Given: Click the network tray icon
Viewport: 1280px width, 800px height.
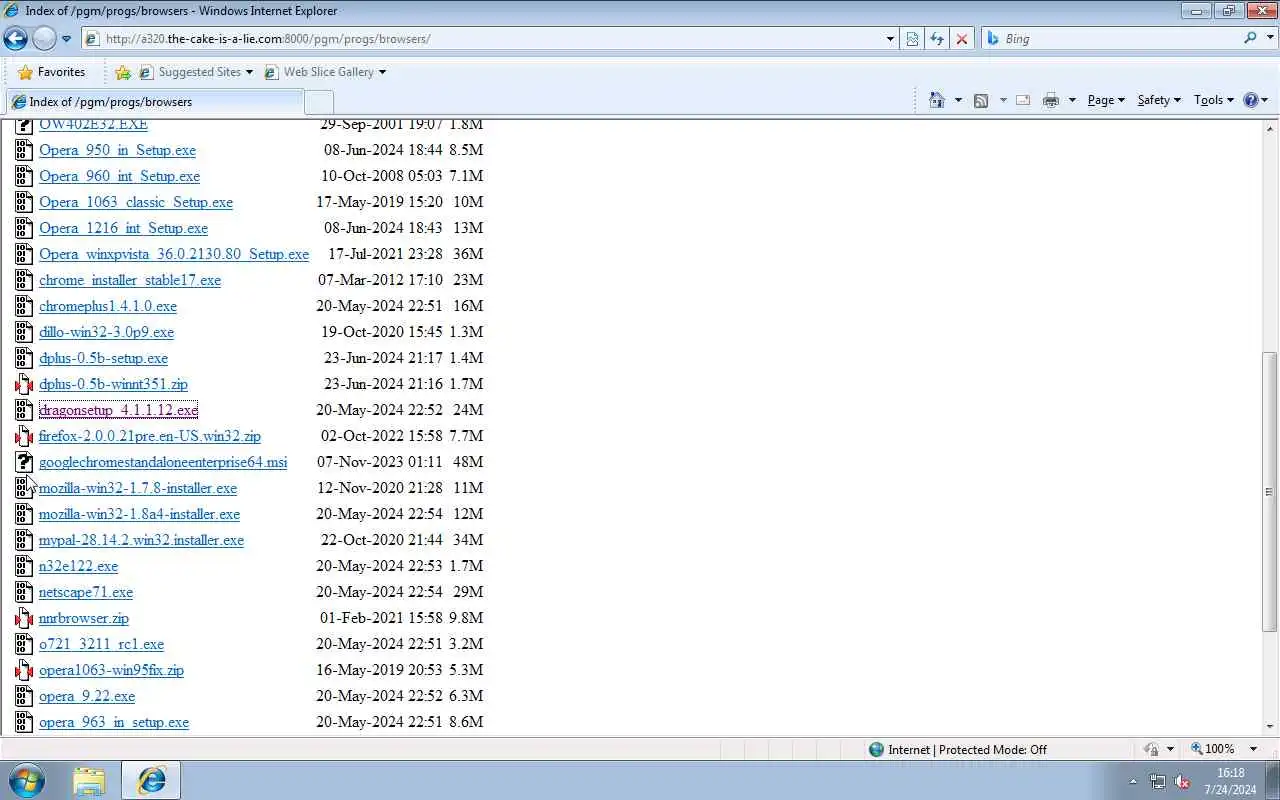Looking at the screenshot, I should tap(1158, 782).
